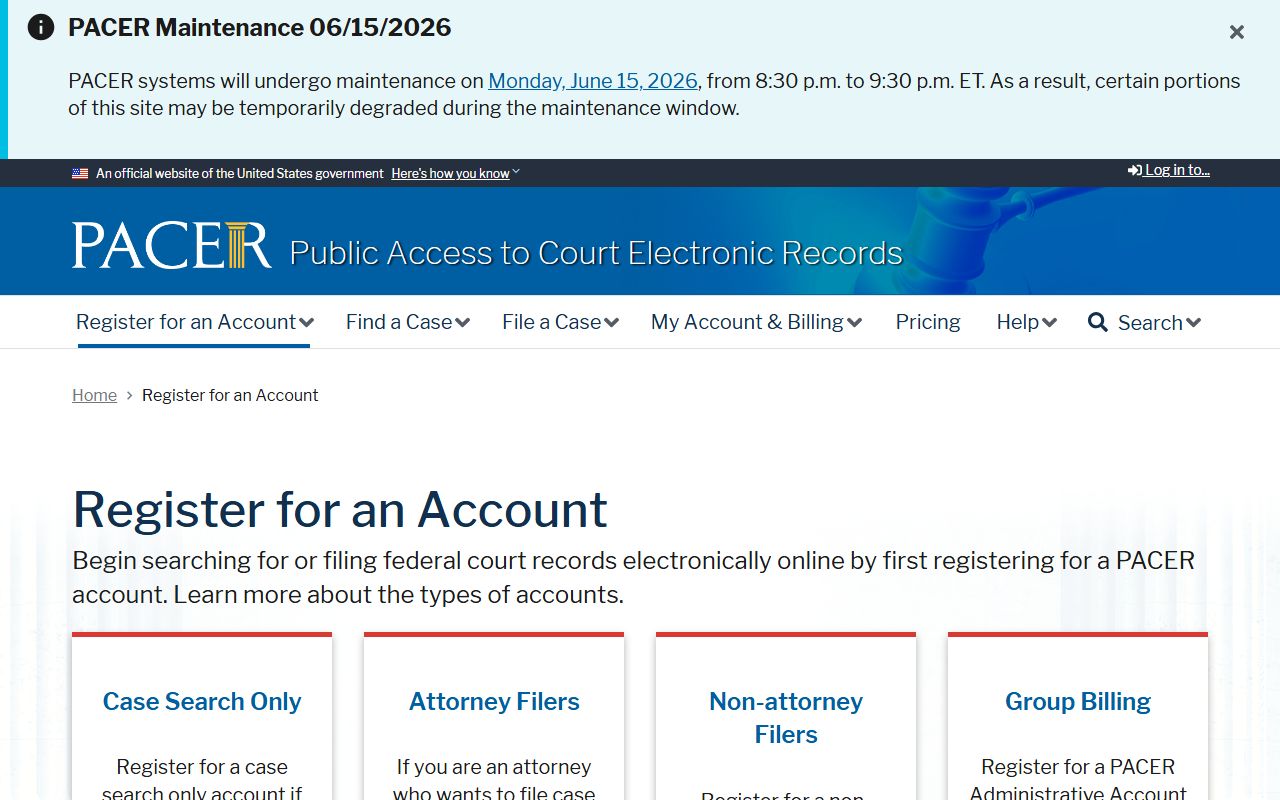Viewport: 1280px width, 800px height.
Task: Open the Group Billing card heading
Action: click(x=1078, y=701)
